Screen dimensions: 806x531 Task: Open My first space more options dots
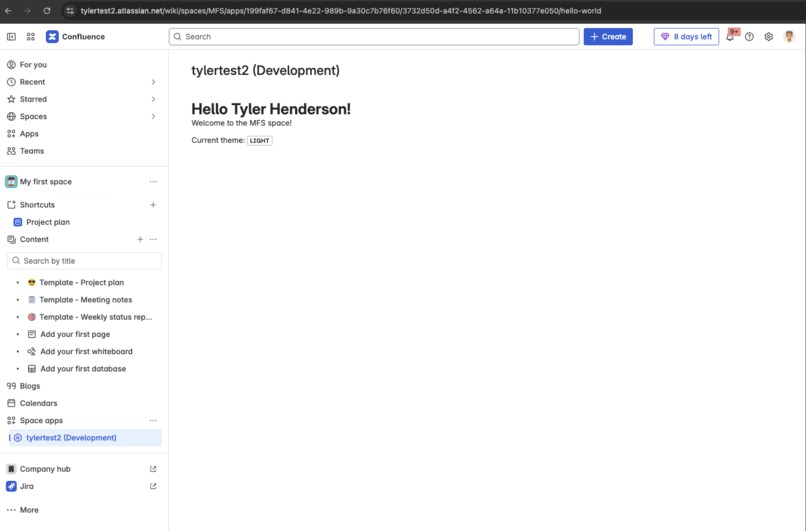coord(153,181)
